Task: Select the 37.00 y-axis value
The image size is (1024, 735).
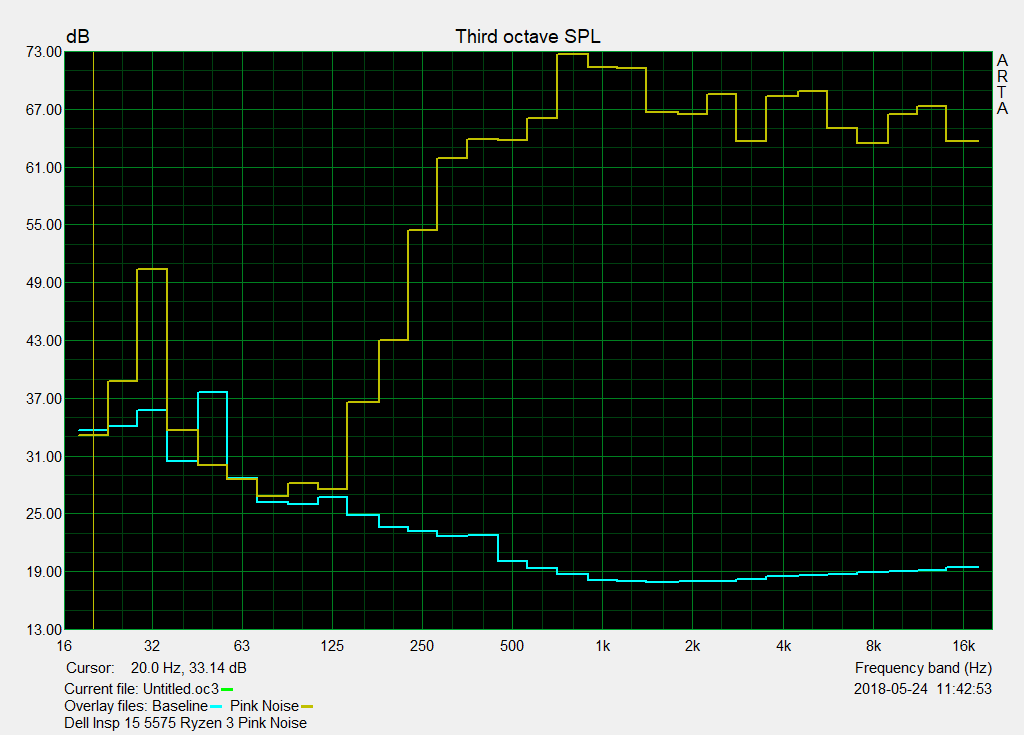Action: click(44, 399)
